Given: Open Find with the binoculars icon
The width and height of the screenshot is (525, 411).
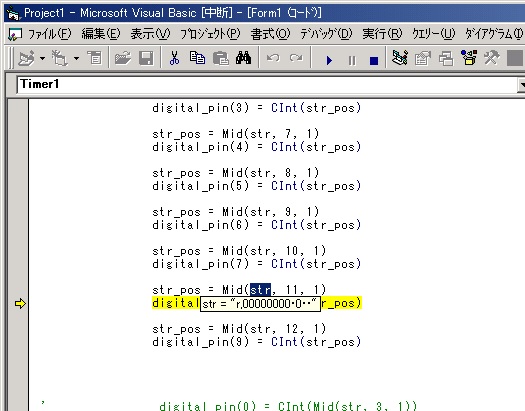Looking at the screenshot, I should 244,59.
